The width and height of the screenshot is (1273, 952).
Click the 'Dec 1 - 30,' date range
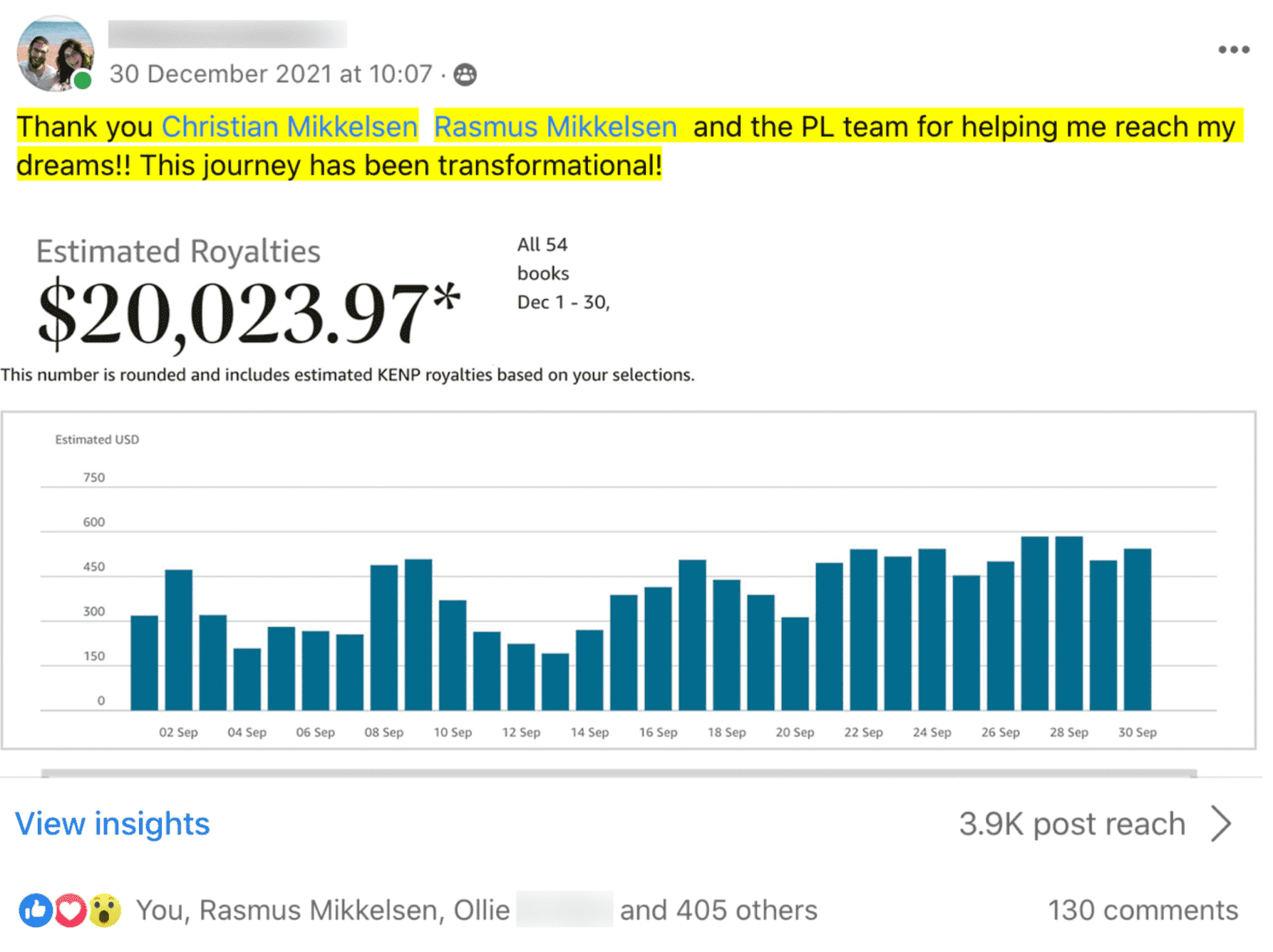tap(563, 302)
